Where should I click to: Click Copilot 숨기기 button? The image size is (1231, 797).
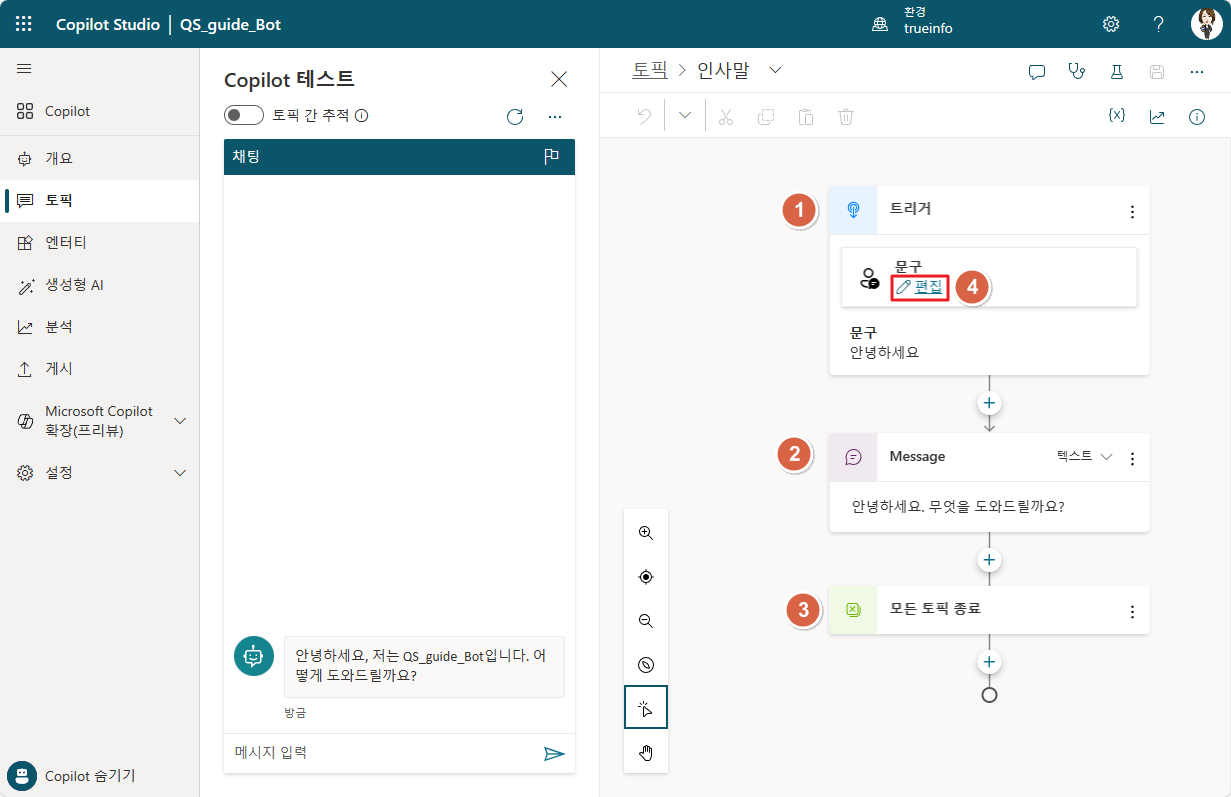(72, 776)
